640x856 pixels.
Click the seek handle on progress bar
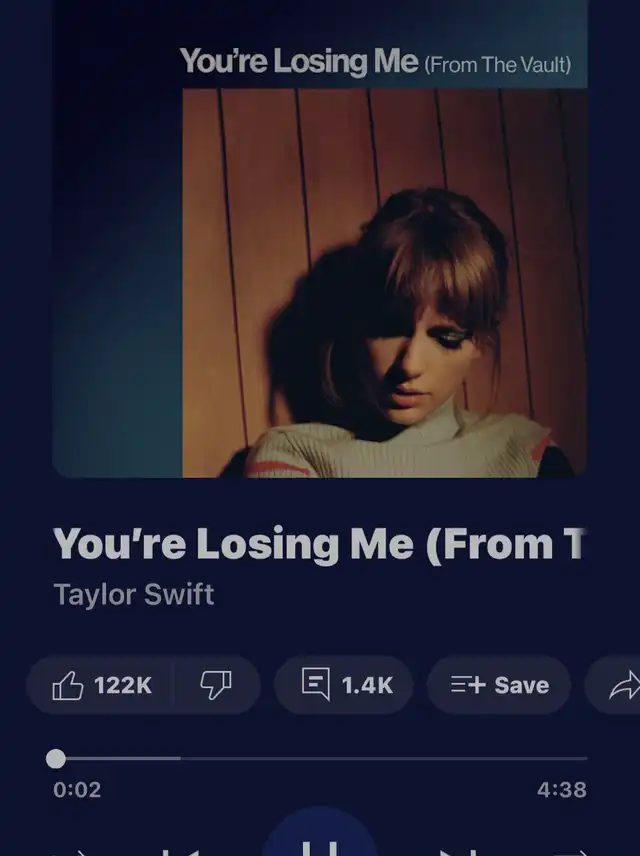56,759
